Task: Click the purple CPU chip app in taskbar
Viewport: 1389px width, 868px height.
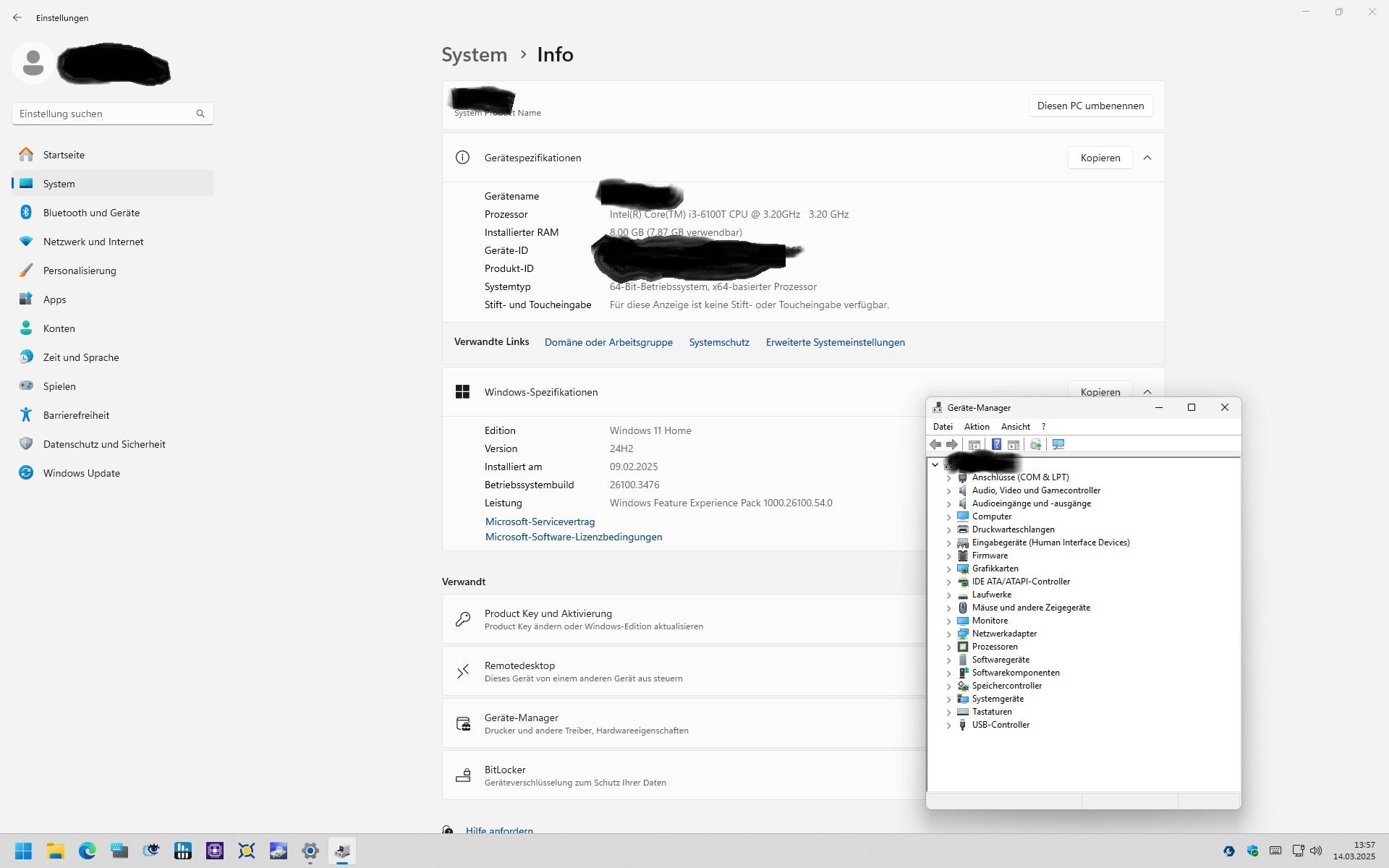Action: pos(215,851)
